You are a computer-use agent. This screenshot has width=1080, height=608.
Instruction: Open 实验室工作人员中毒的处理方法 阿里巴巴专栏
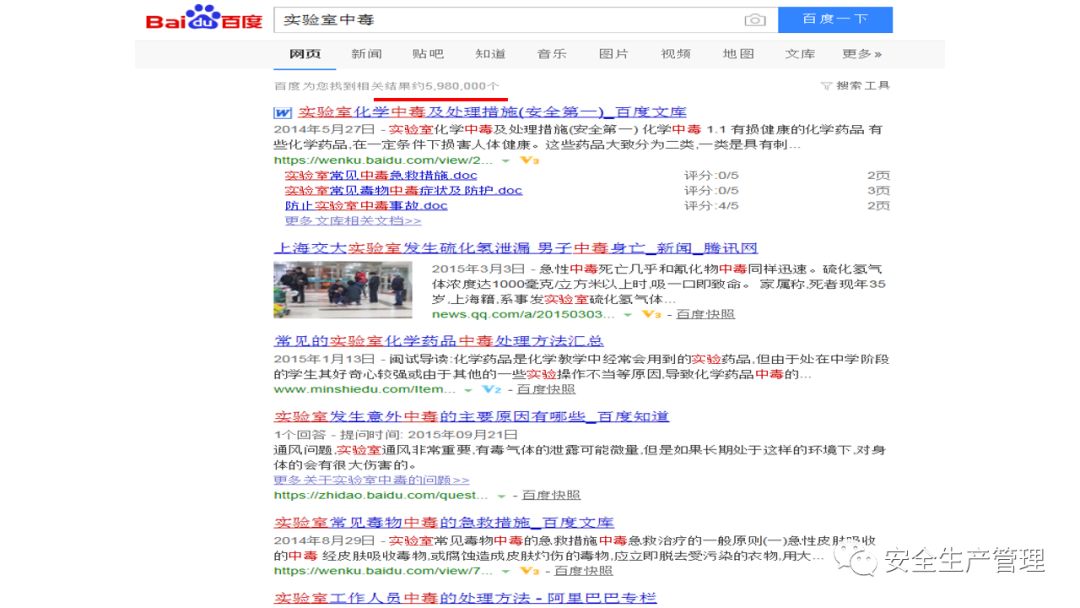coord(465,598)
